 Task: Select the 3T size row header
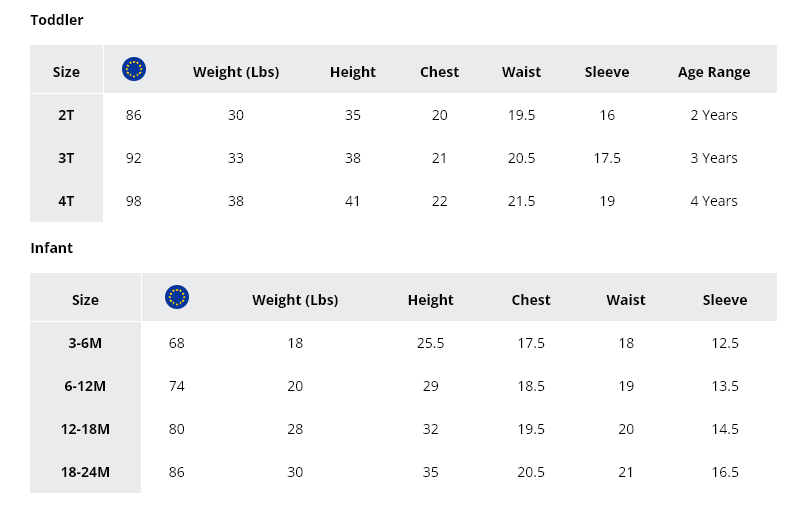66,158
